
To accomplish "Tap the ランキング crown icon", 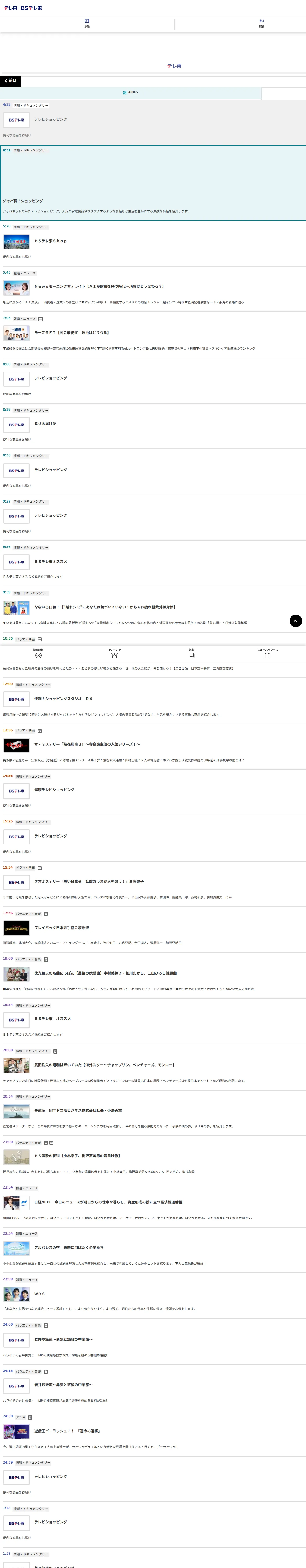I will pos(115,653).
